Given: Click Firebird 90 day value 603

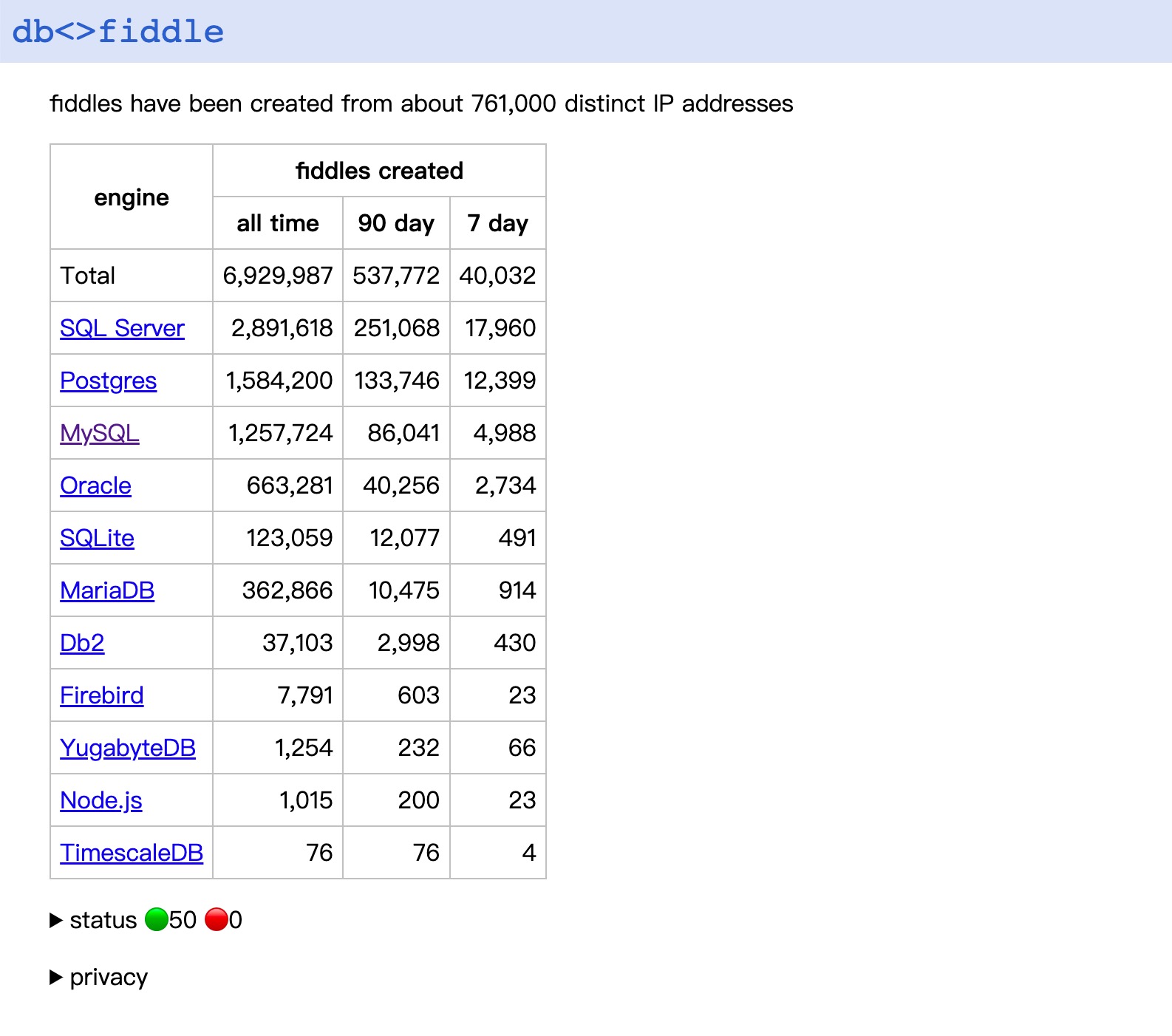Looking at the screenshot, I should [x=419, y=695].
